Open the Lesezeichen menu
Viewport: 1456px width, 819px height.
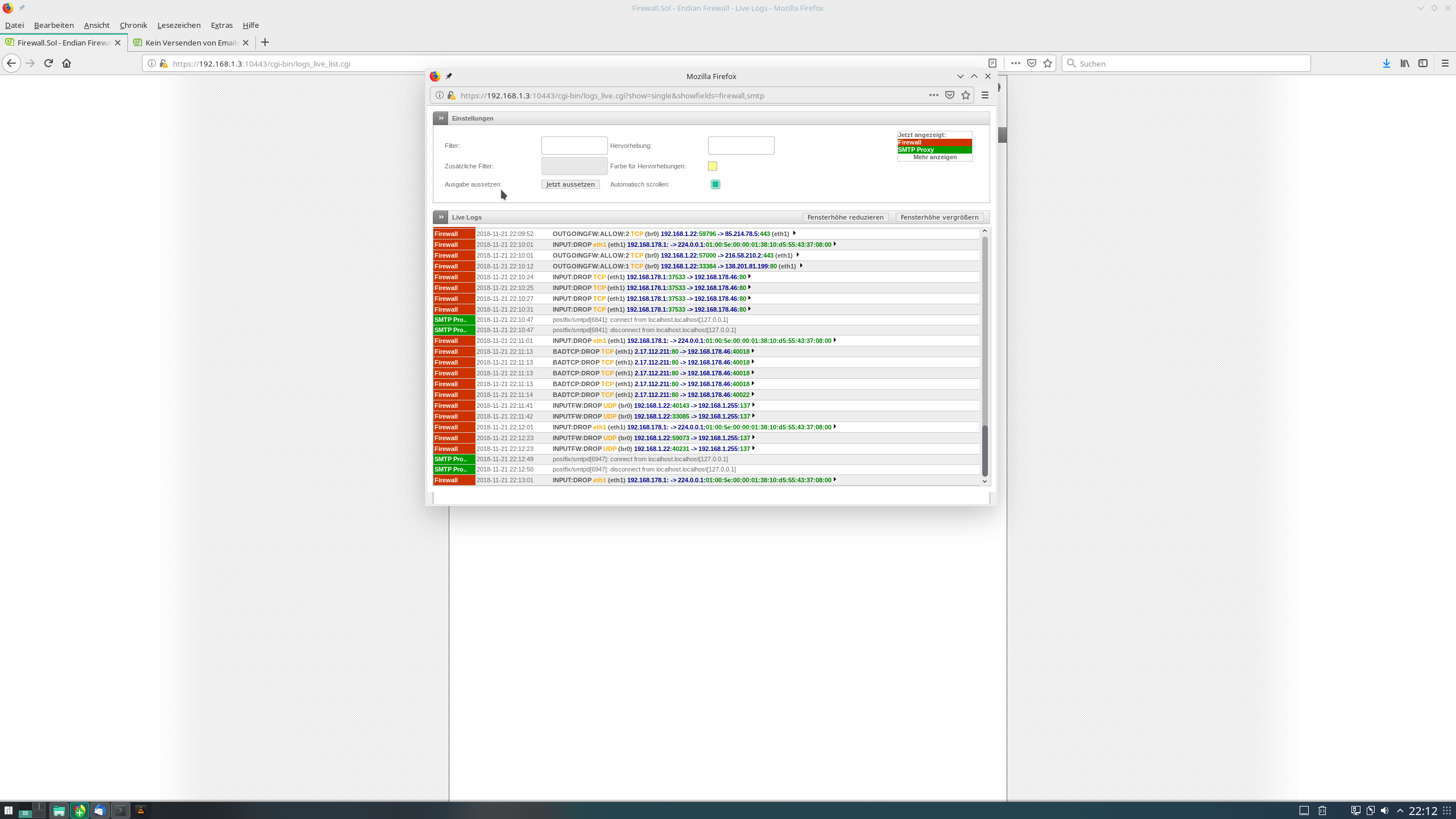click(x=179, y=25)
